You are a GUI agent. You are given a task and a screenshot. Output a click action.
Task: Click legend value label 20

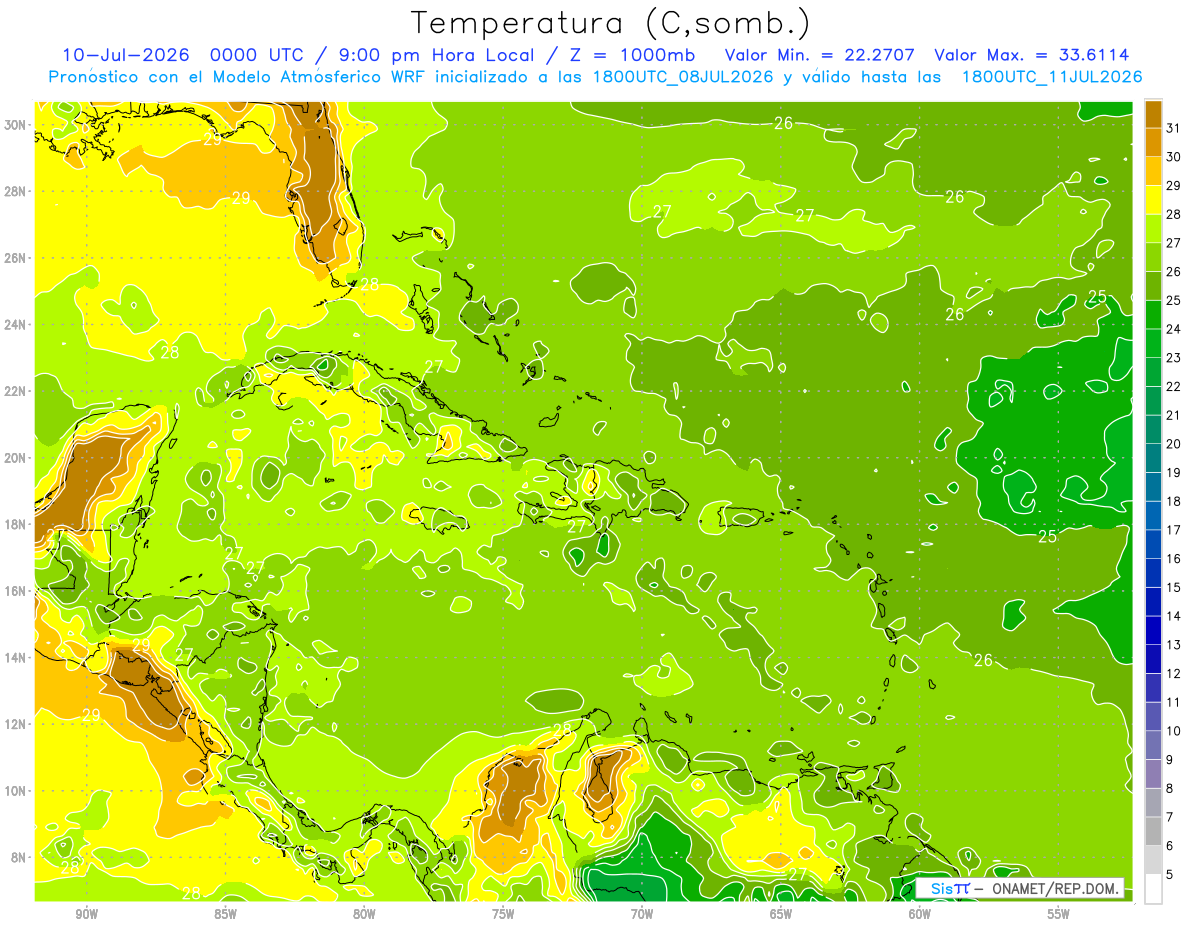click(1174, 443)
